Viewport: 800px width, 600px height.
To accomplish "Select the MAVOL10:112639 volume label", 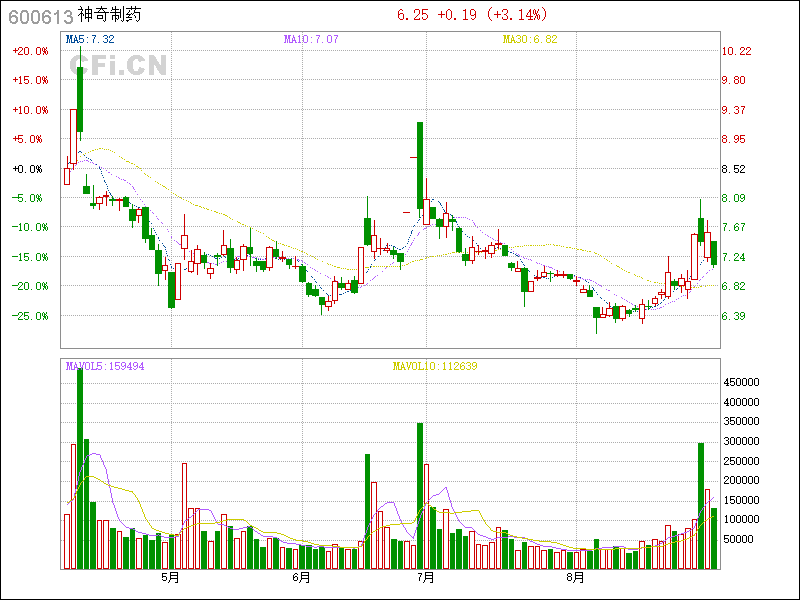I will (434, 366).
